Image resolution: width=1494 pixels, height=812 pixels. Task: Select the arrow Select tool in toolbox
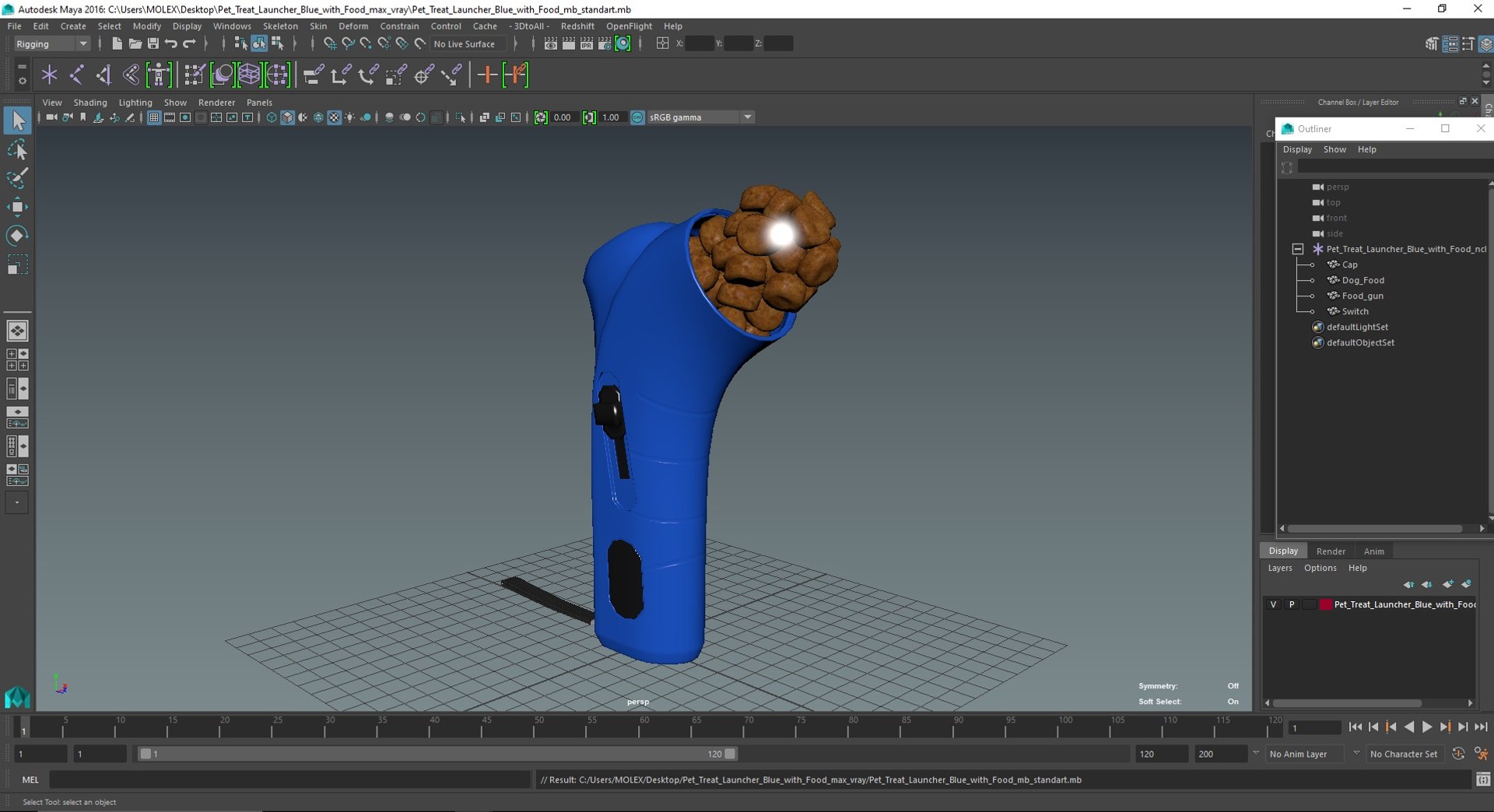click(x=17, y=121)
